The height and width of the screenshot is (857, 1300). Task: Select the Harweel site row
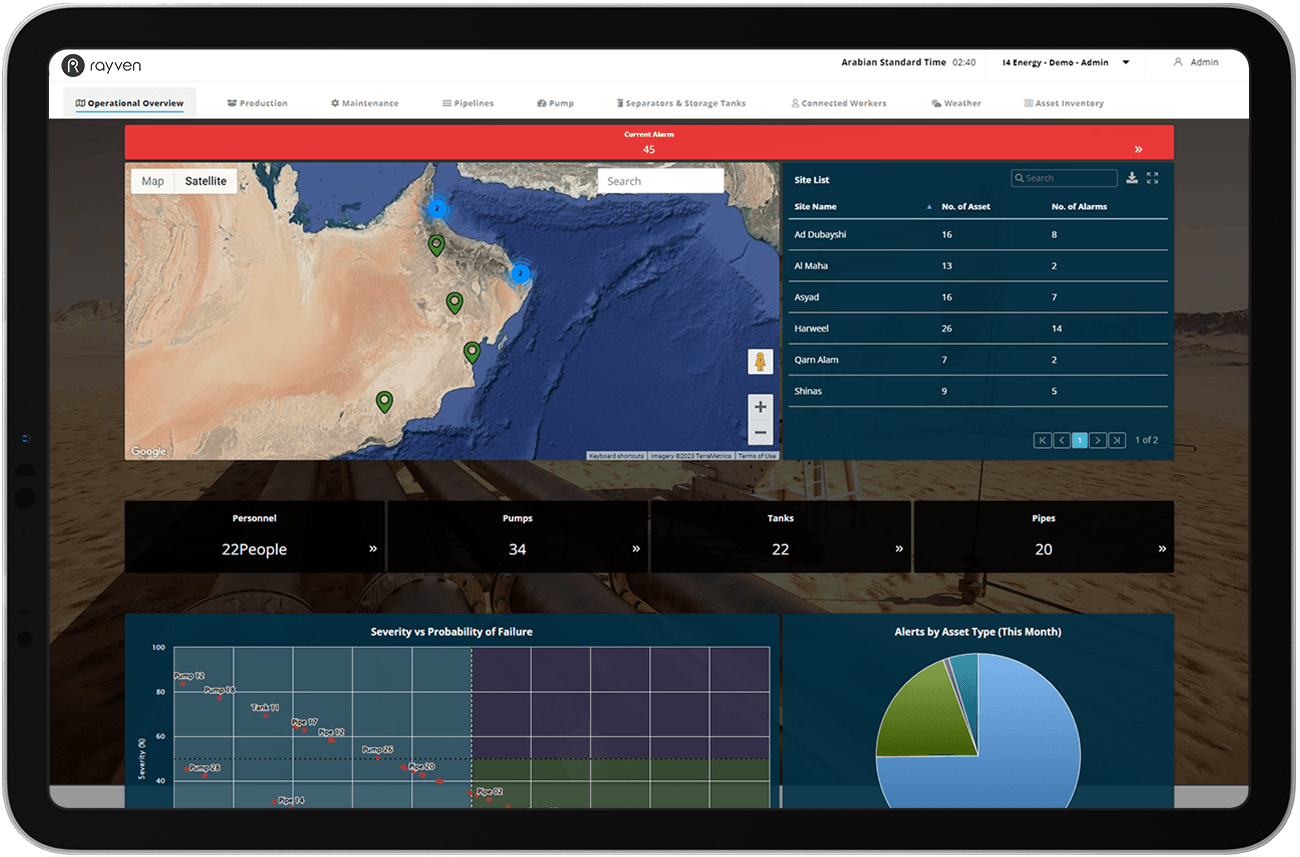pyautogui.click(x=978, y=328)
